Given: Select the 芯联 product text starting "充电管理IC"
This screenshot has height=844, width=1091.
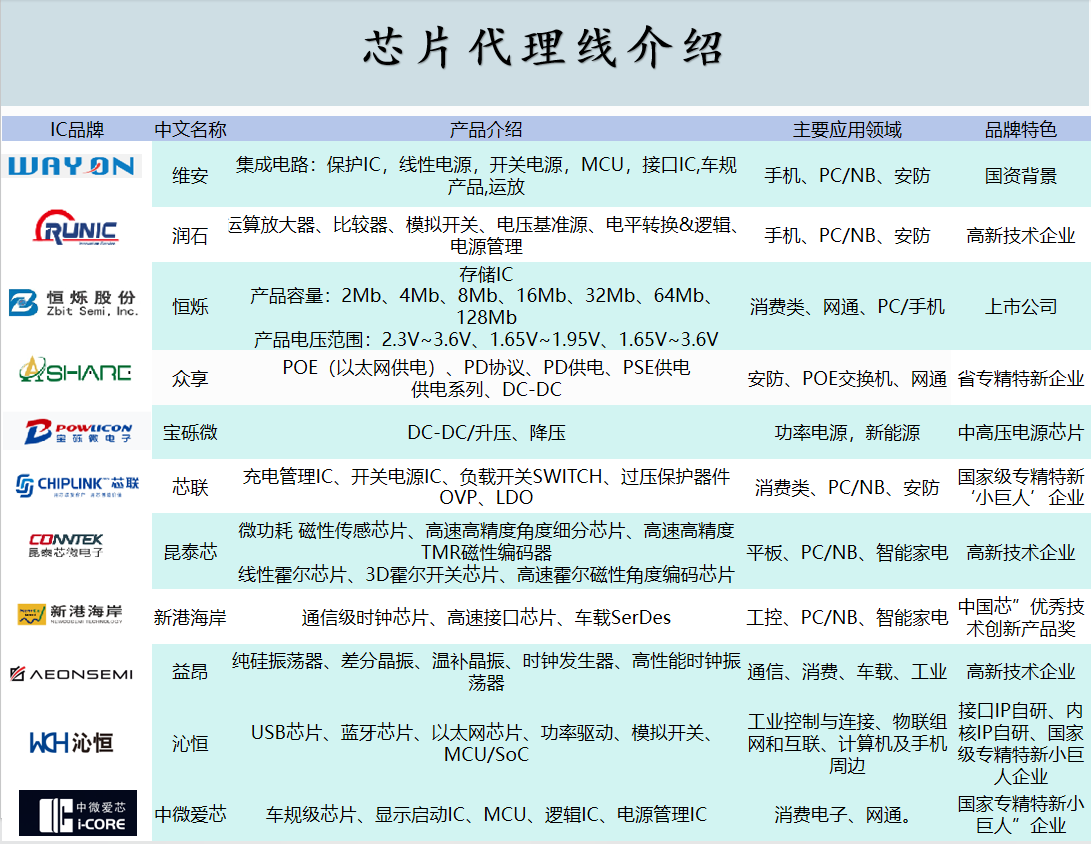Looking at the screenshot, I should click(x=486, y=487).
